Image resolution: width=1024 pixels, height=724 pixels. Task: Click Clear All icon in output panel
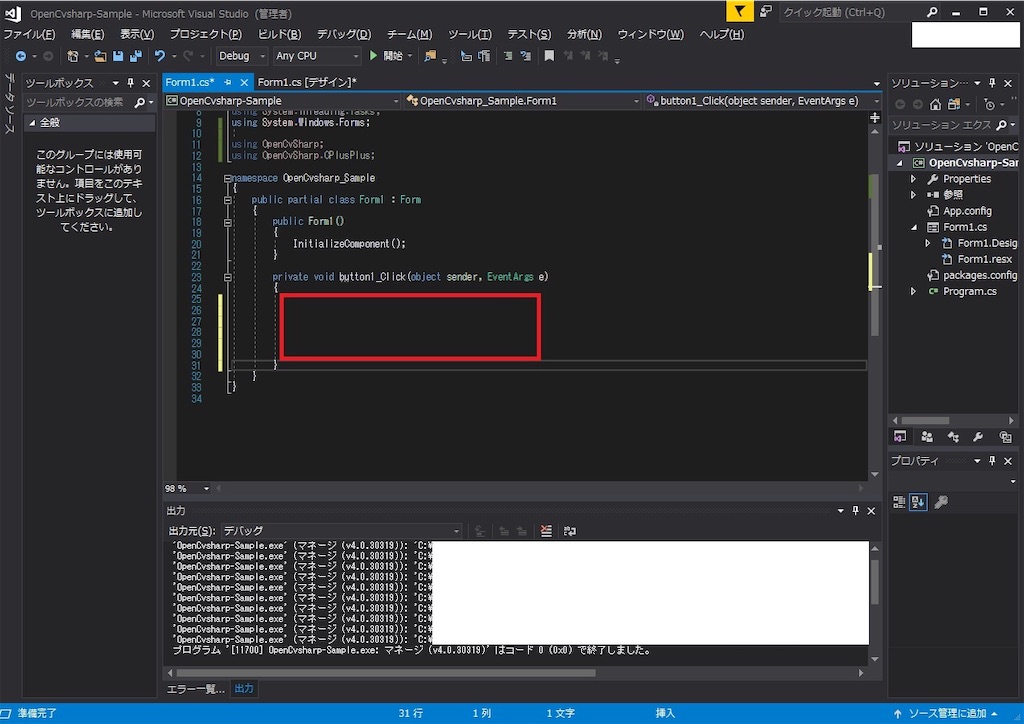pos(546,531)
